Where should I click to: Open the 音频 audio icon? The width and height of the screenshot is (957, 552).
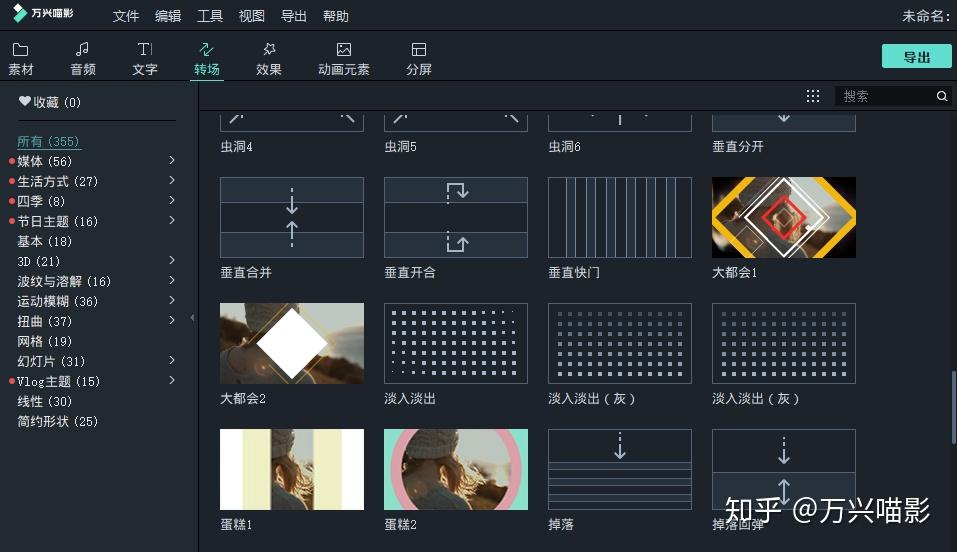point(82,49)
